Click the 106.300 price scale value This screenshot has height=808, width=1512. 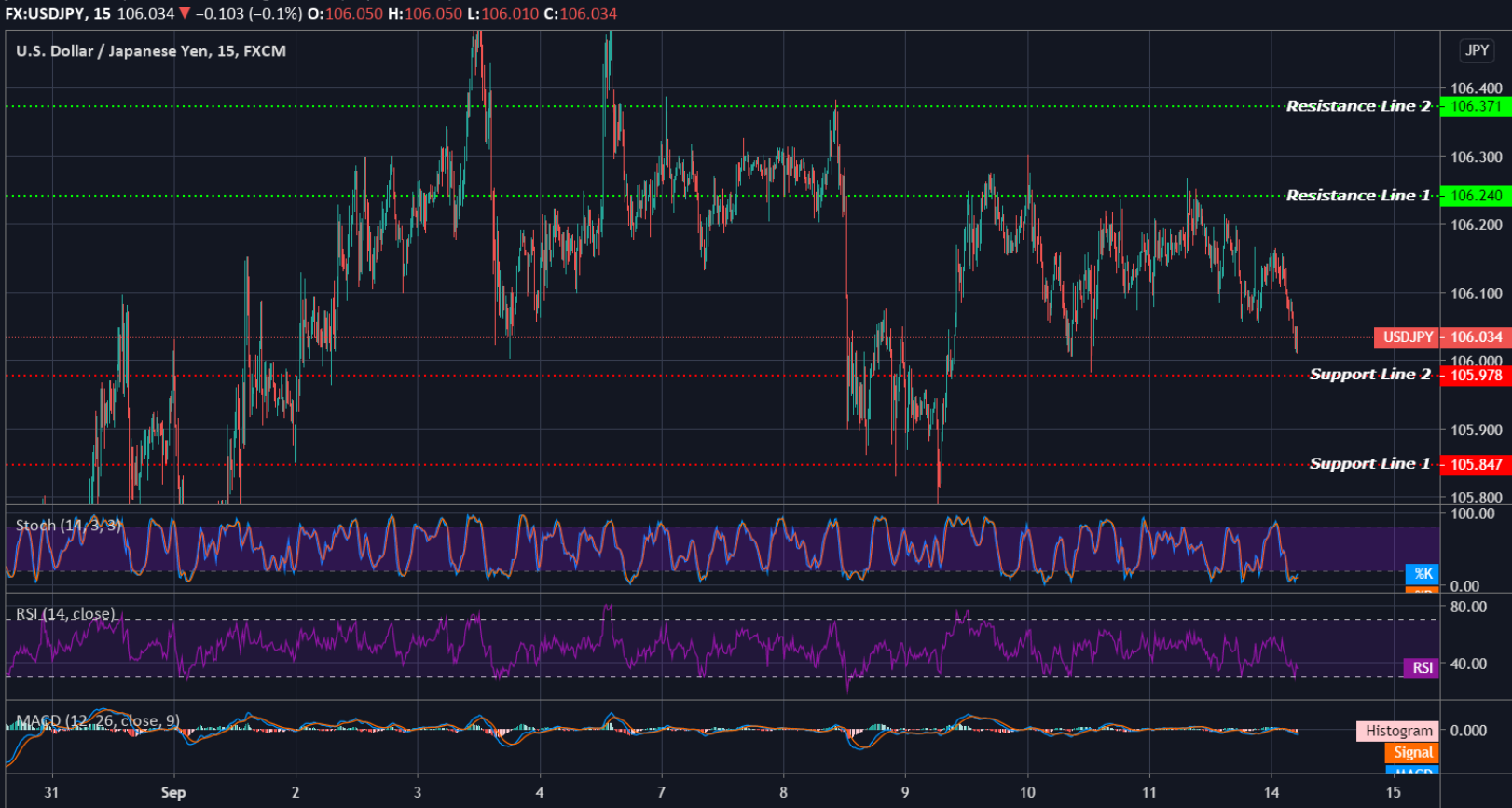(x=1477, y=157)
